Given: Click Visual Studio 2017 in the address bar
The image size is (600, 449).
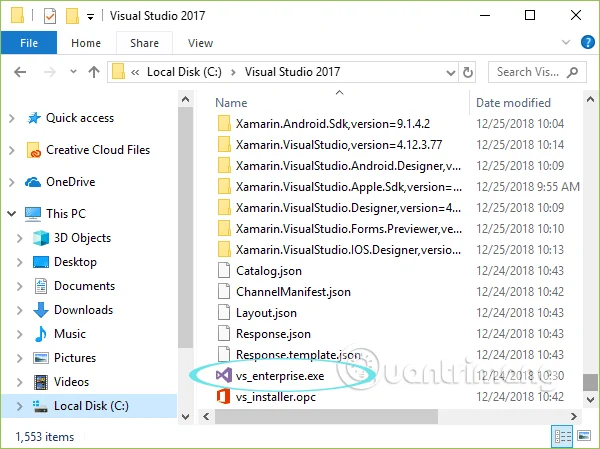Looking at the screenshot, I should (292, 72).
